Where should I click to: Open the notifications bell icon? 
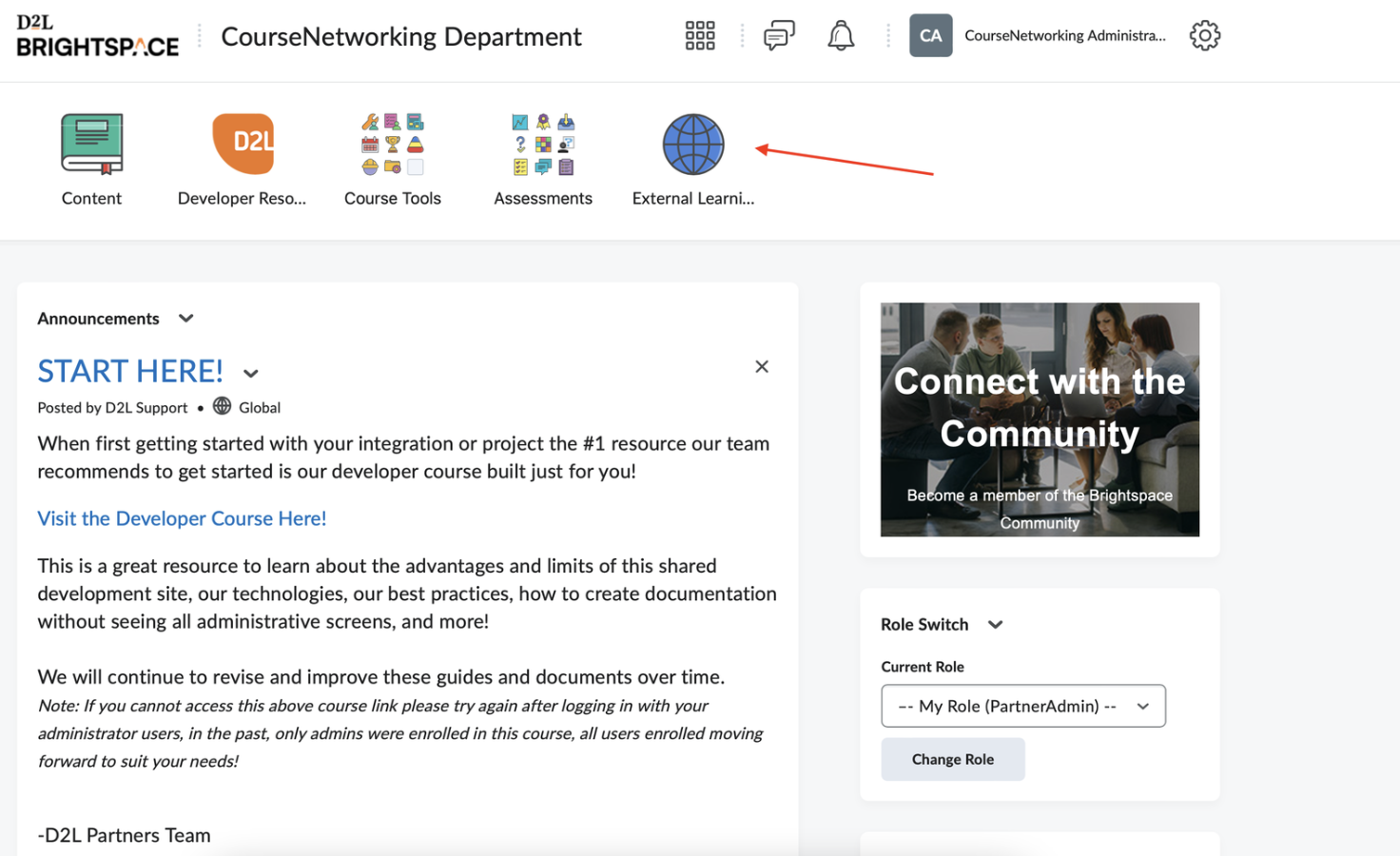pos(841,36)
